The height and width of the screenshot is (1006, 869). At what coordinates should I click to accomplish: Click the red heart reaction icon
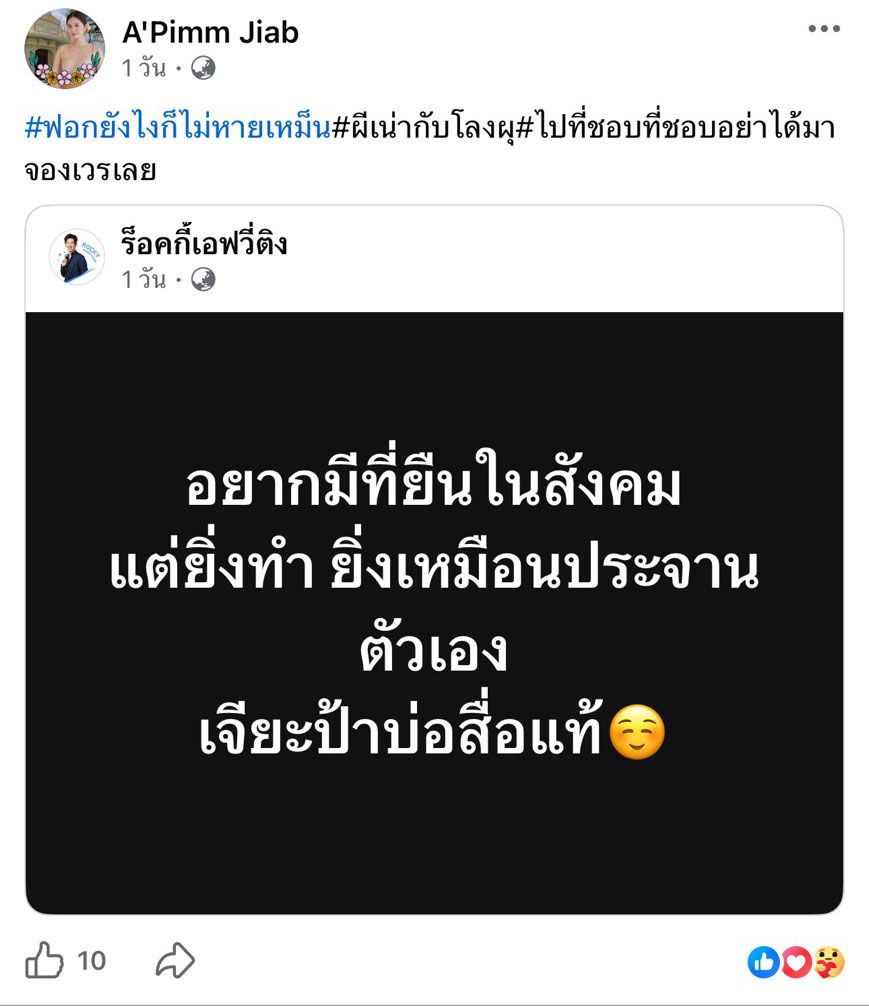(796, 962)
